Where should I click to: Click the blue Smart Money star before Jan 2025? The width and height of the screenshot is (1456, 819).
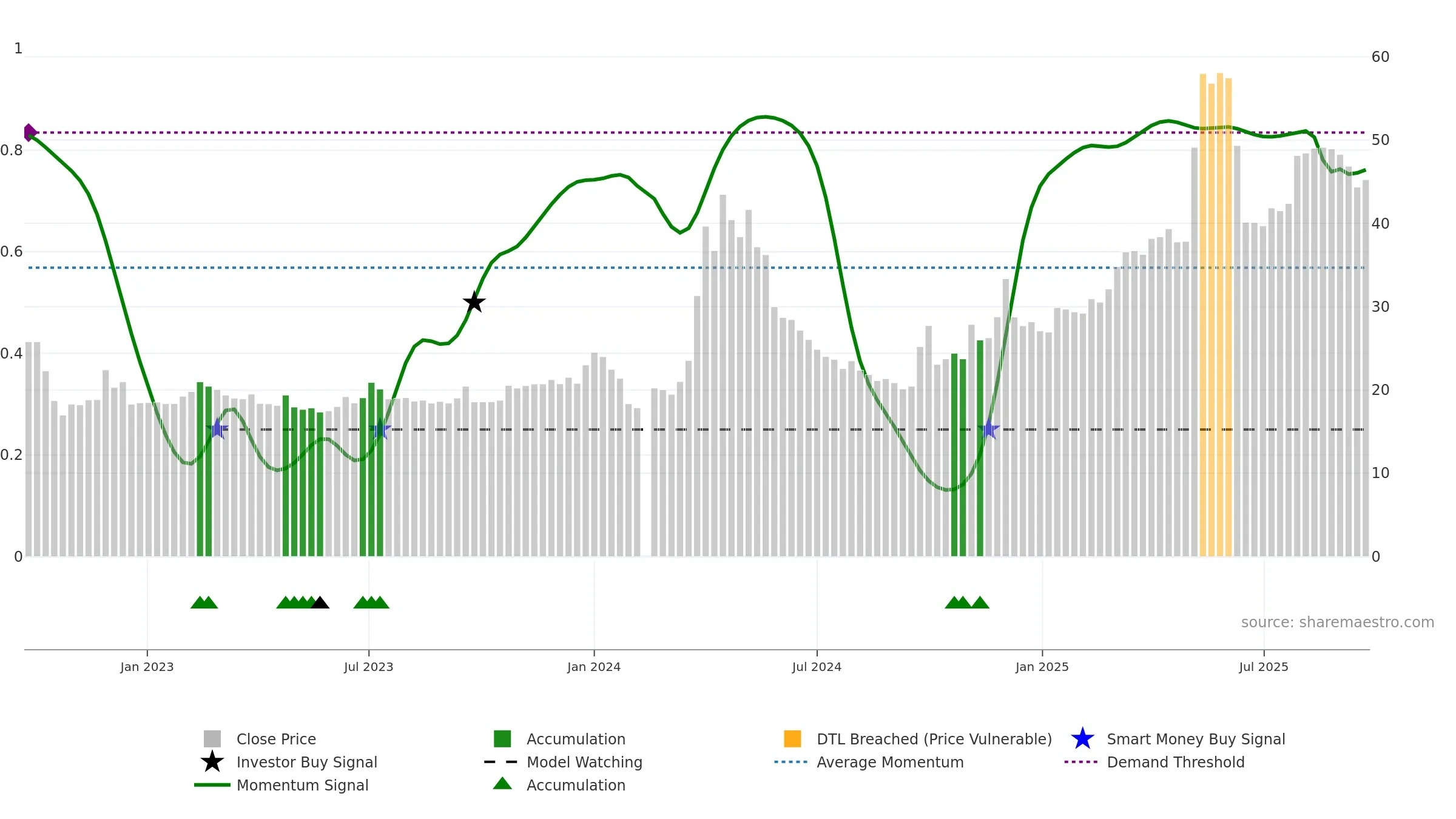point(988,430)
